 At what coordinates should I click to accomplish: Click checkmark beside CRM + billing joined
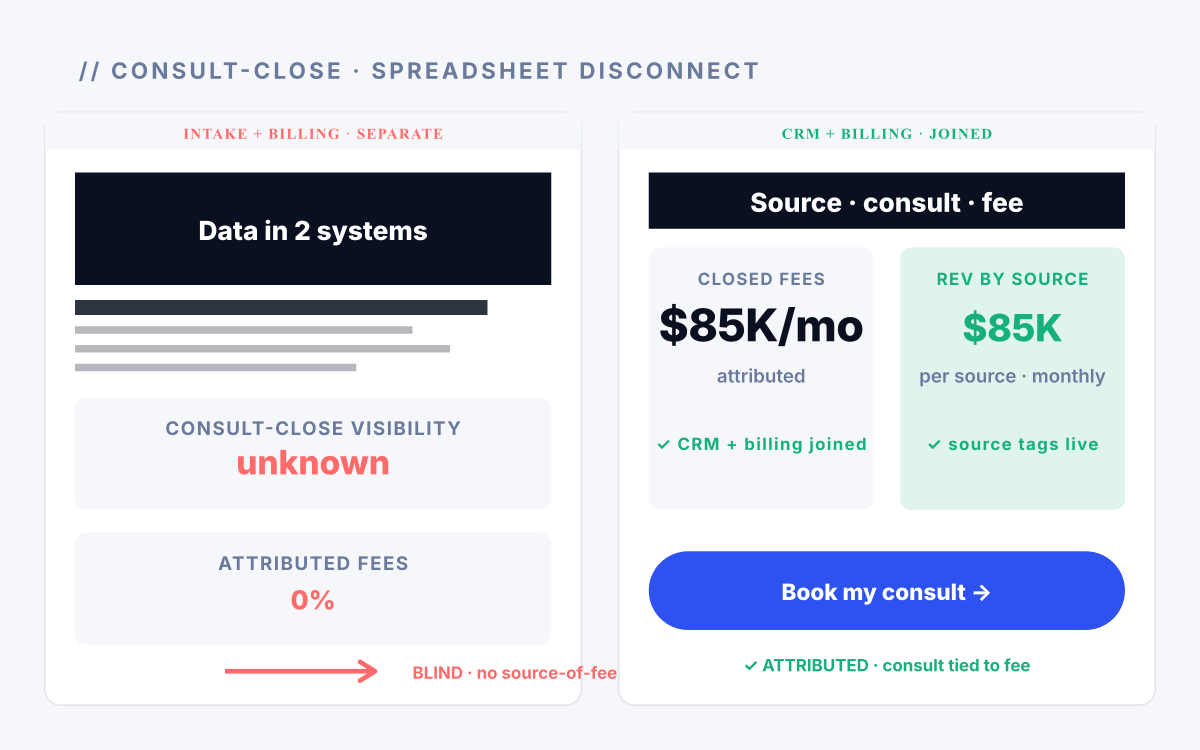664,444
